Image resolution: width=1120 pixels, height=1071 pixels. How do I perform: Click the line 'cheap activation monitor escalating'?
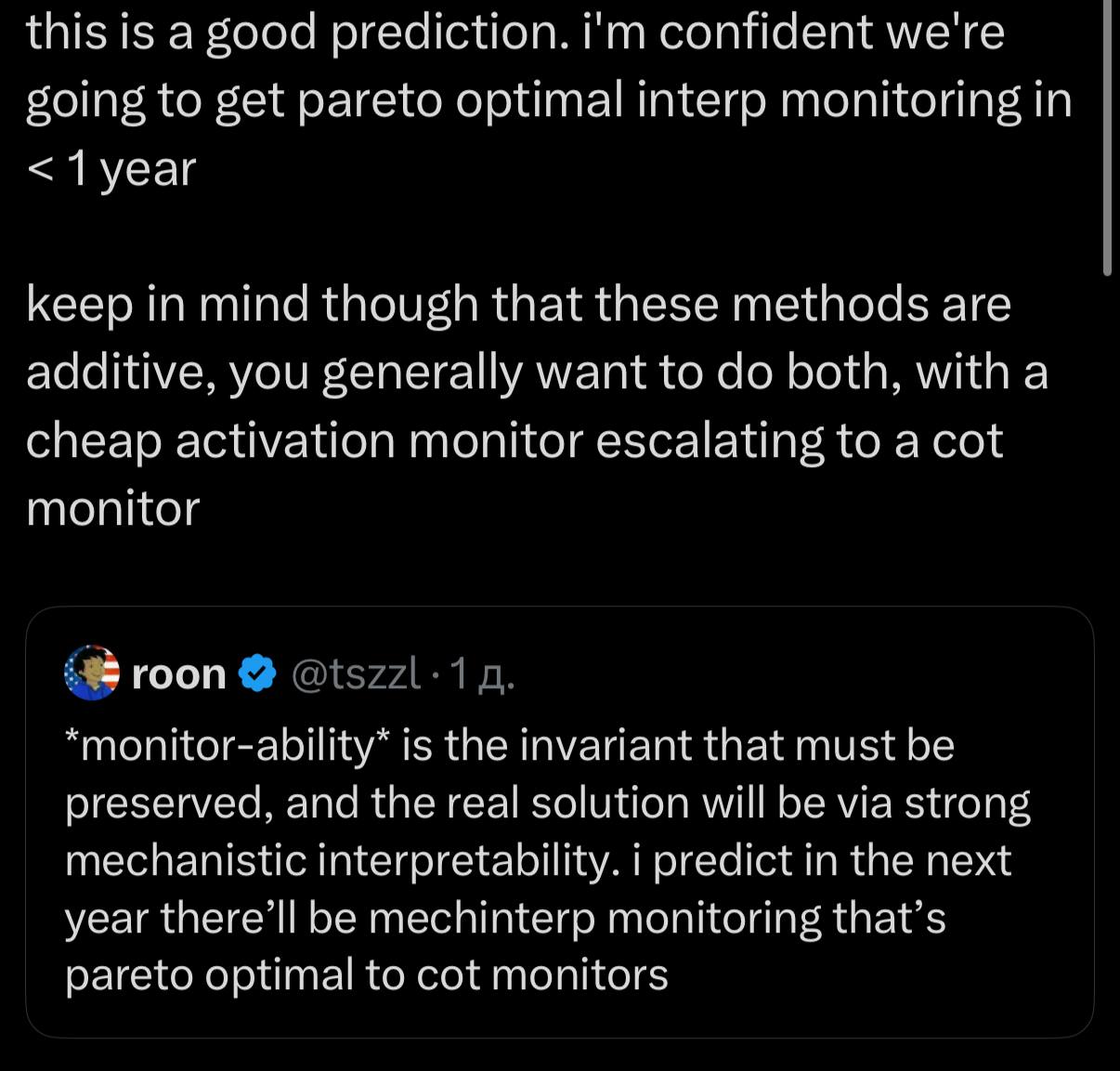click(514, 440)
